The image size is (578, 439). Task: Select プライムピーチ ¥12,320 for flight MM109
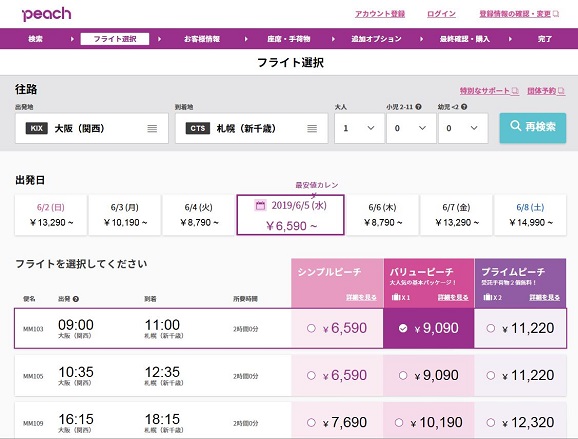[491, 422]
